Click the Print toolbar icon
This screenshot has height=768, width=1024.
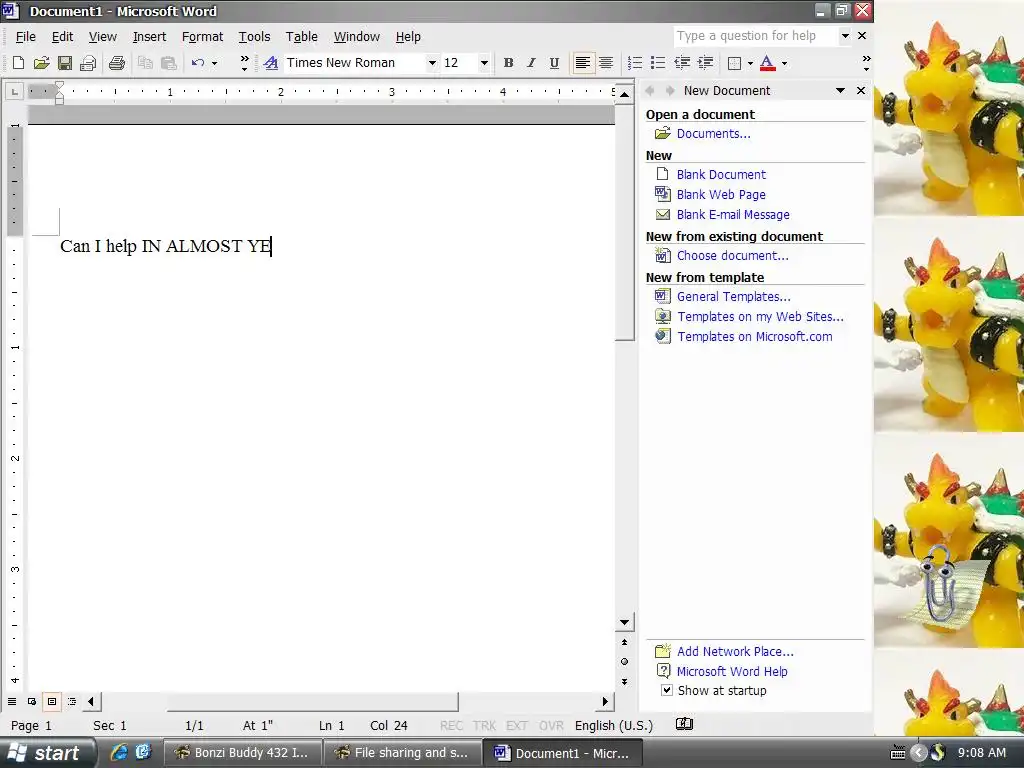117,63
